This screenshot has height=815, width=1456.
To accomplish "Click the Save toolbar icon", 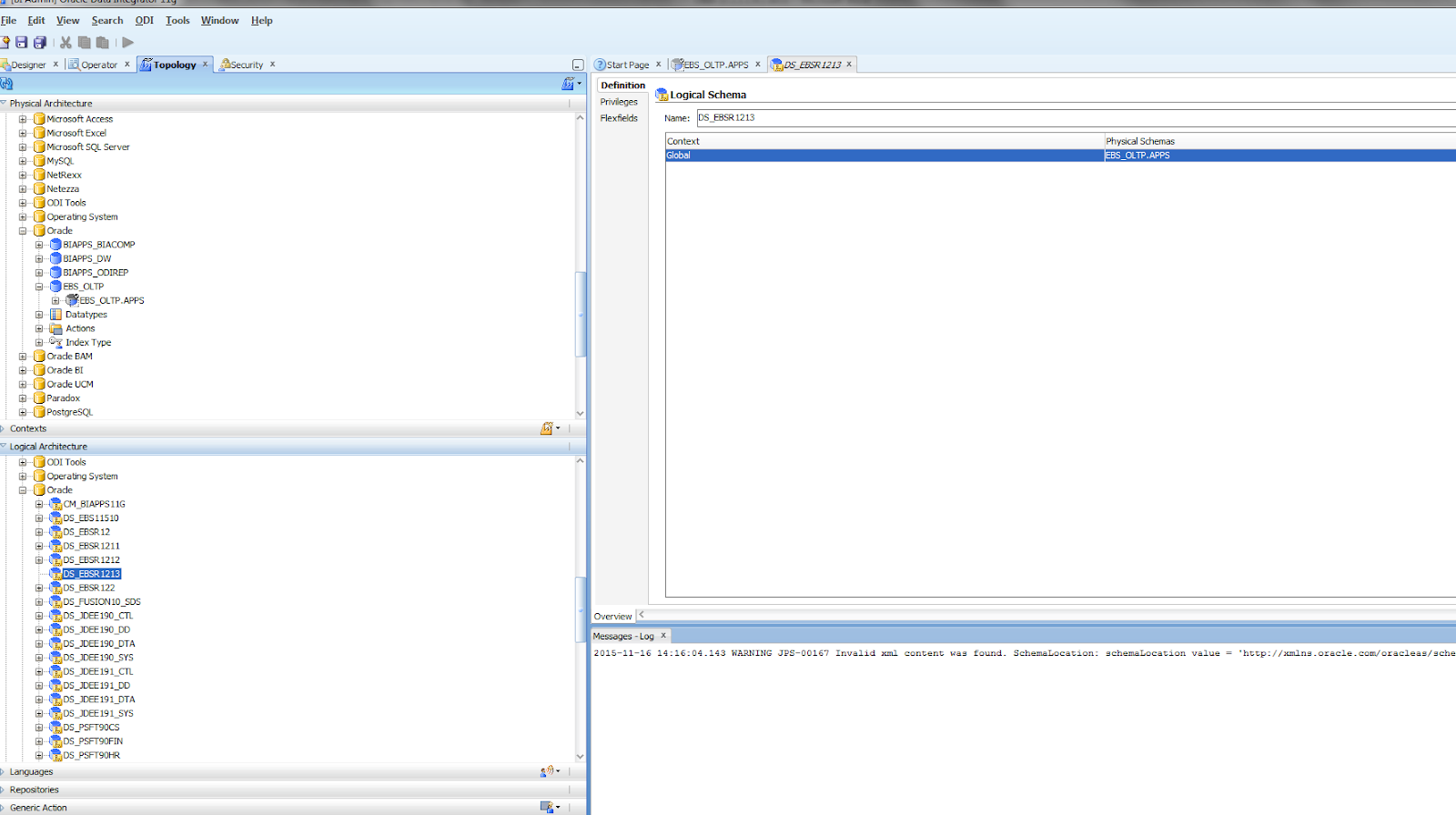I will 22,42.
